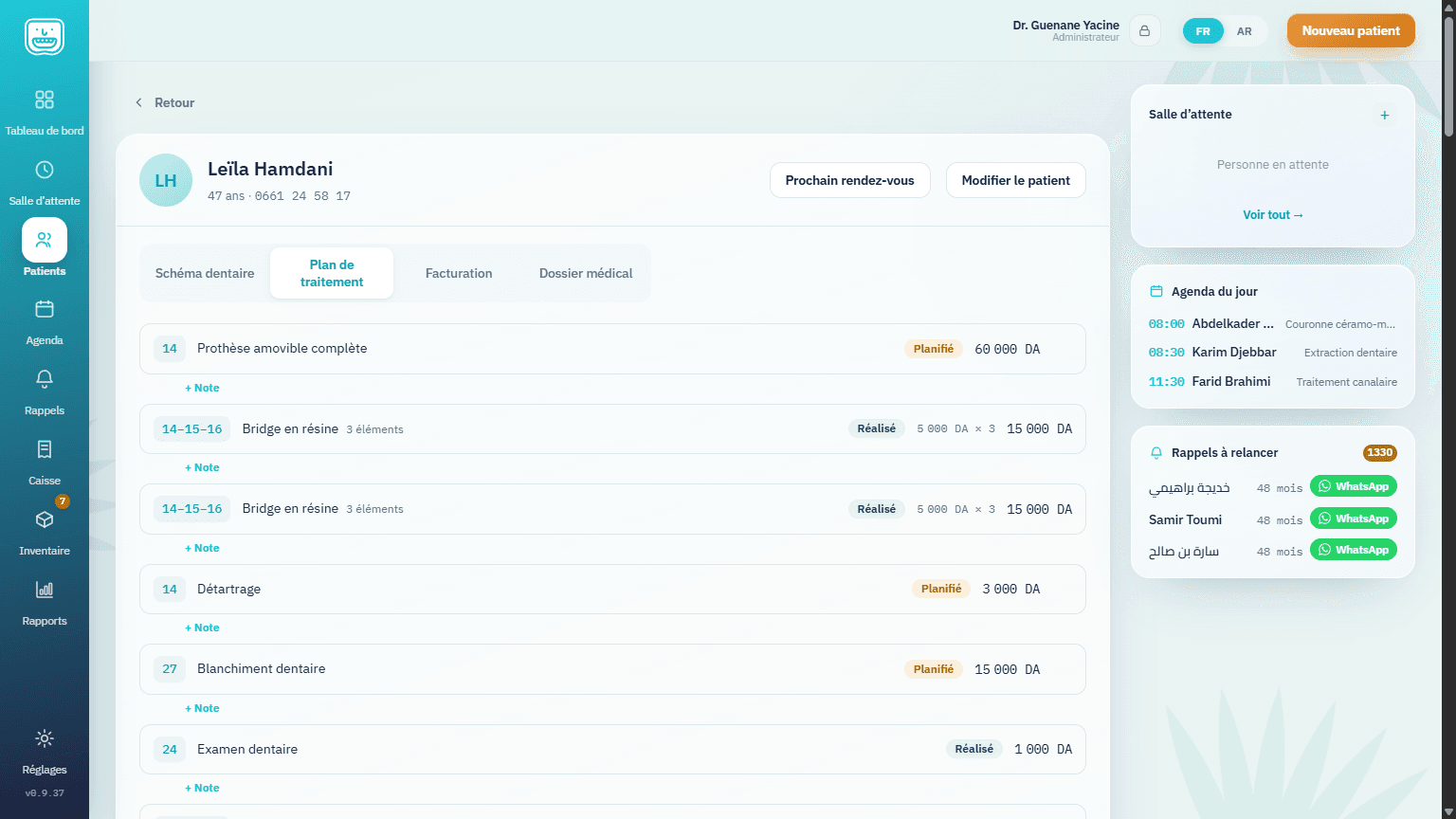1456x819 pixels.
Task: Click Modifier le patient button
Action: [x=1016, y=180]
